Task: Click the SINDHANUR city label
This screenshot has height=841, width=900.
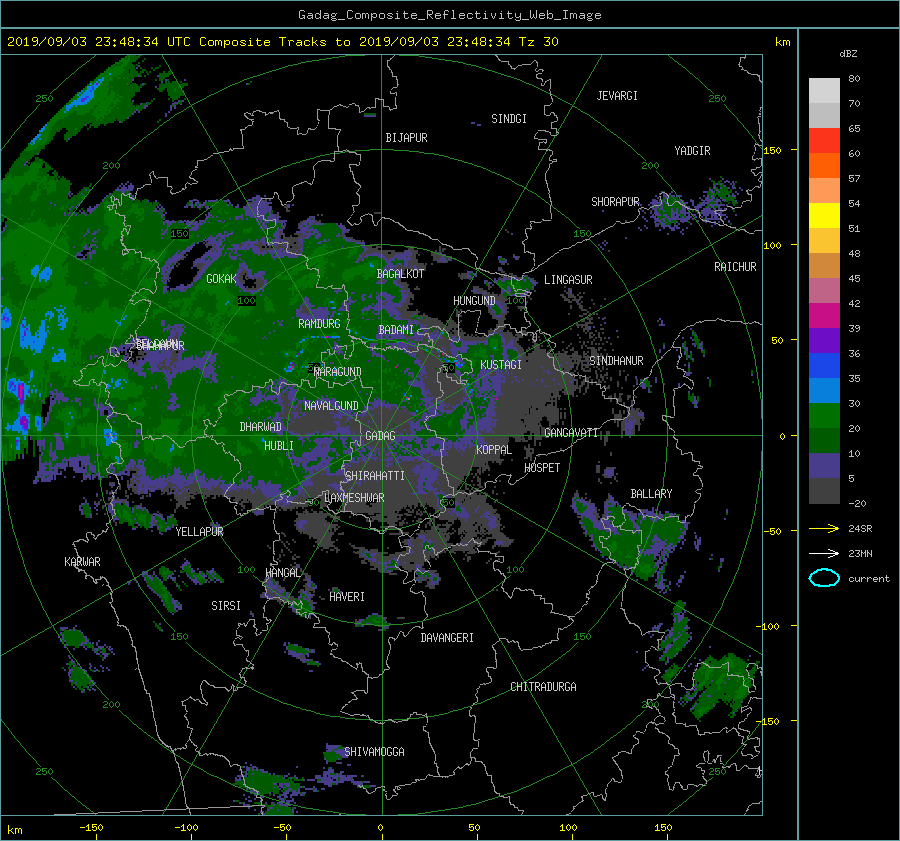Action: (x=616, y=361)
